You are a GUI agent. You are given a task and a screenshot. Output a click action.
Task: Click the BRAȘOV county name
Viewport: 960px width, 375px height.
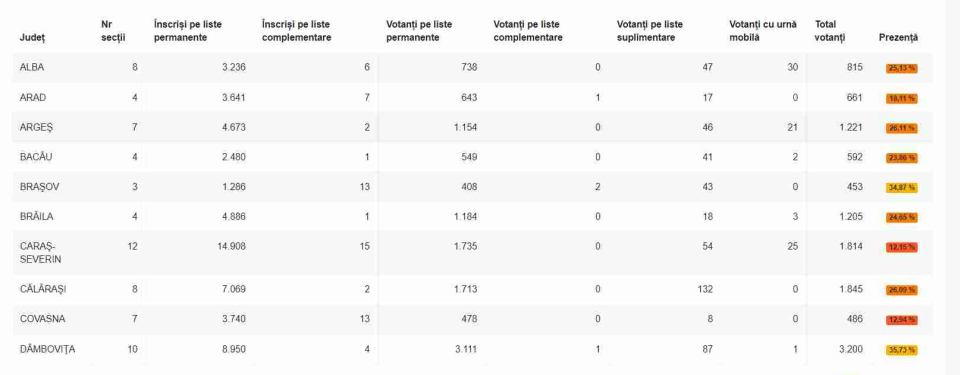(39, 187)
